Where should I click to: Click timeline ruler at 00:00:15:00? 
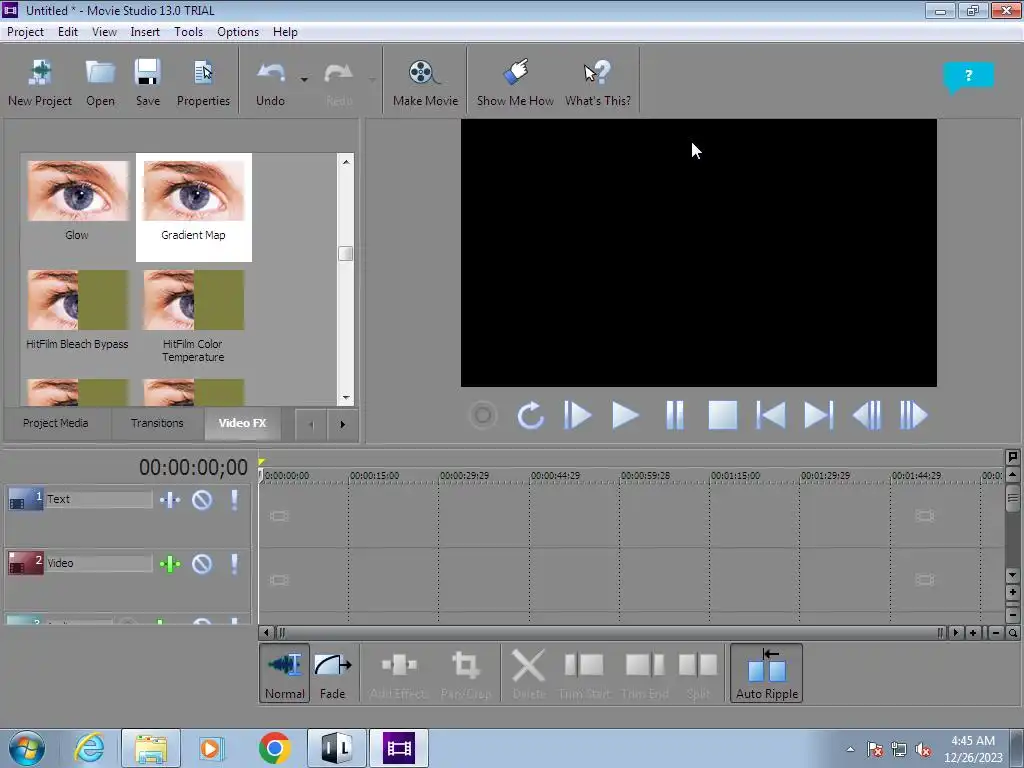(x=374, y=476)
